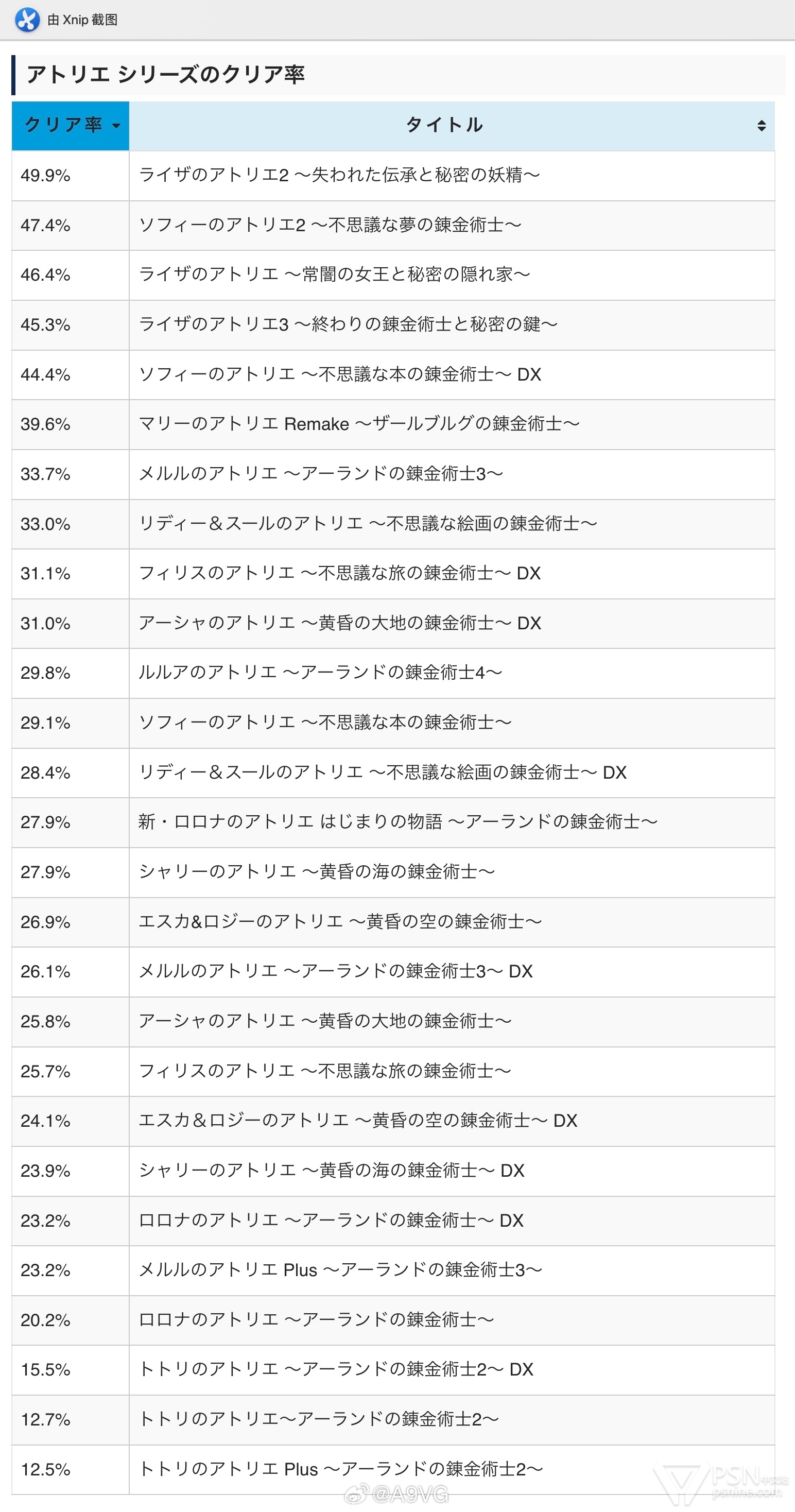
Task: Click アトリエ シリーズのクリア率 heading
Action: tap(165, 75)
